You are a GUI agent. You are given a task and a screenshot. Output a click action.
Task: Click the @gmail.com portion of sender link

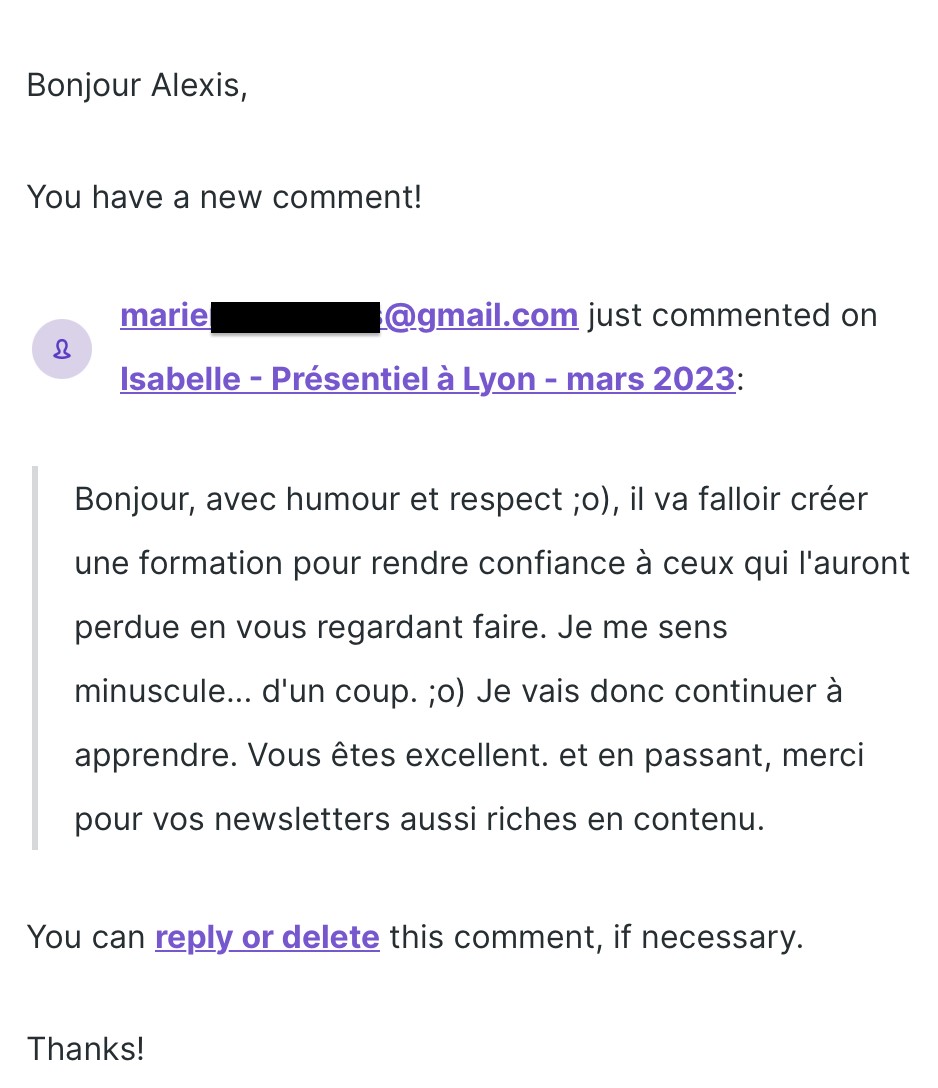pyautogui.click(x=481, y=316)
